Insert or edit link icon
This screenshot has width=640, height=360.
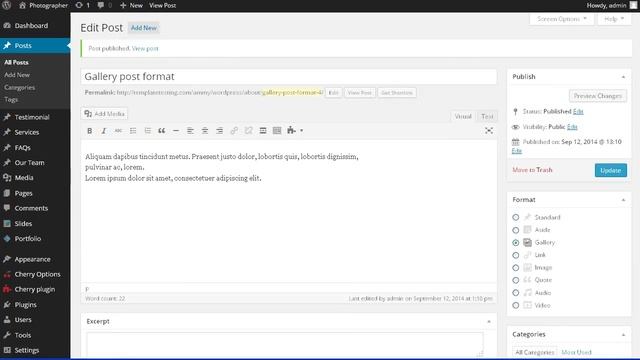coord(234,131)
